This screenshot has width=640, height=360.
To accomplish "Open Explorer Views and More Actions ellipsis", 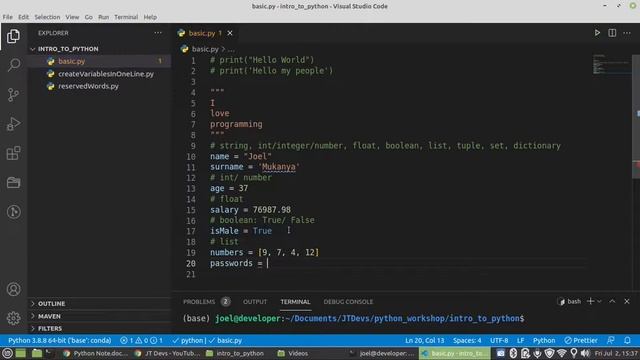I will [x=158, y=33].
